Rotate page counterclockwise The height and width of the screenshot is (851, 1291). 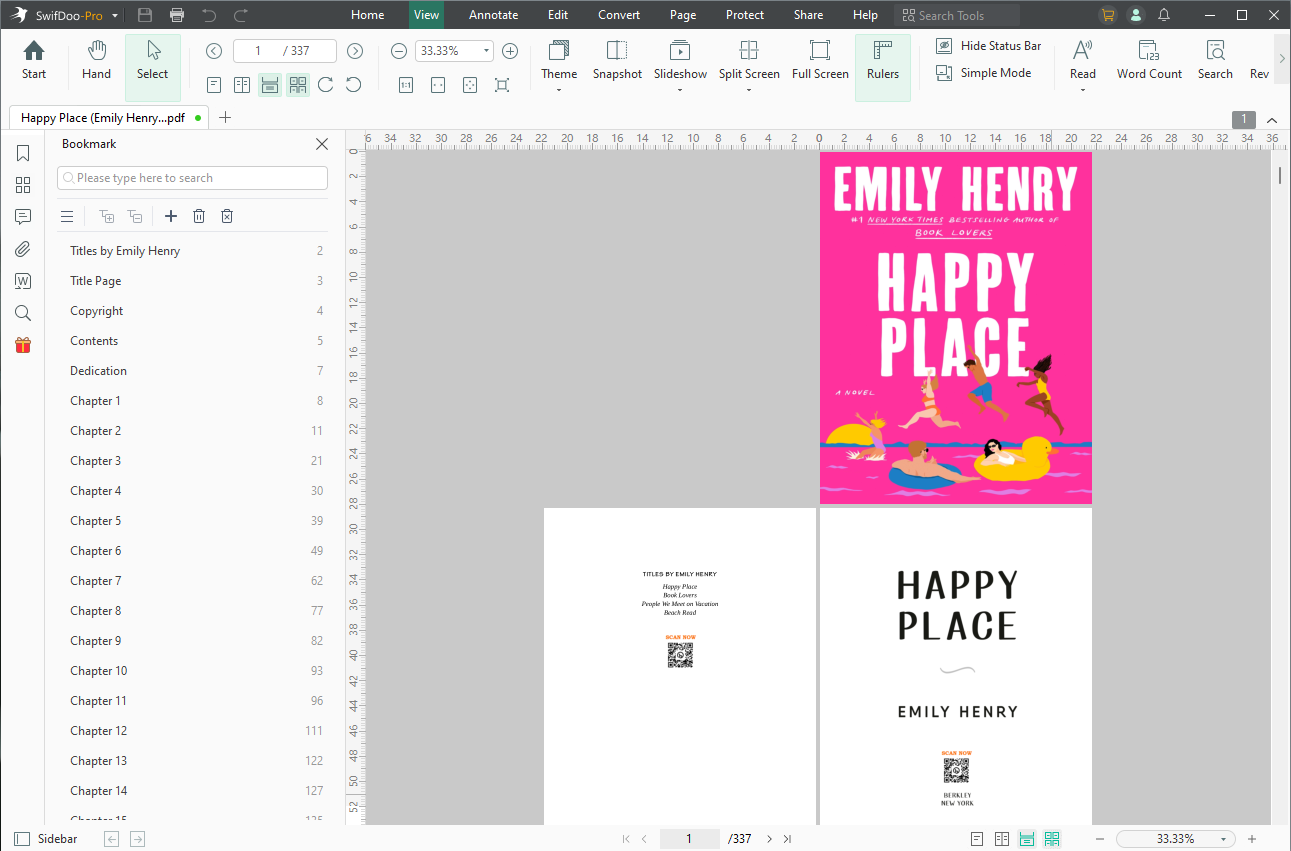click(x=353, y=85)
